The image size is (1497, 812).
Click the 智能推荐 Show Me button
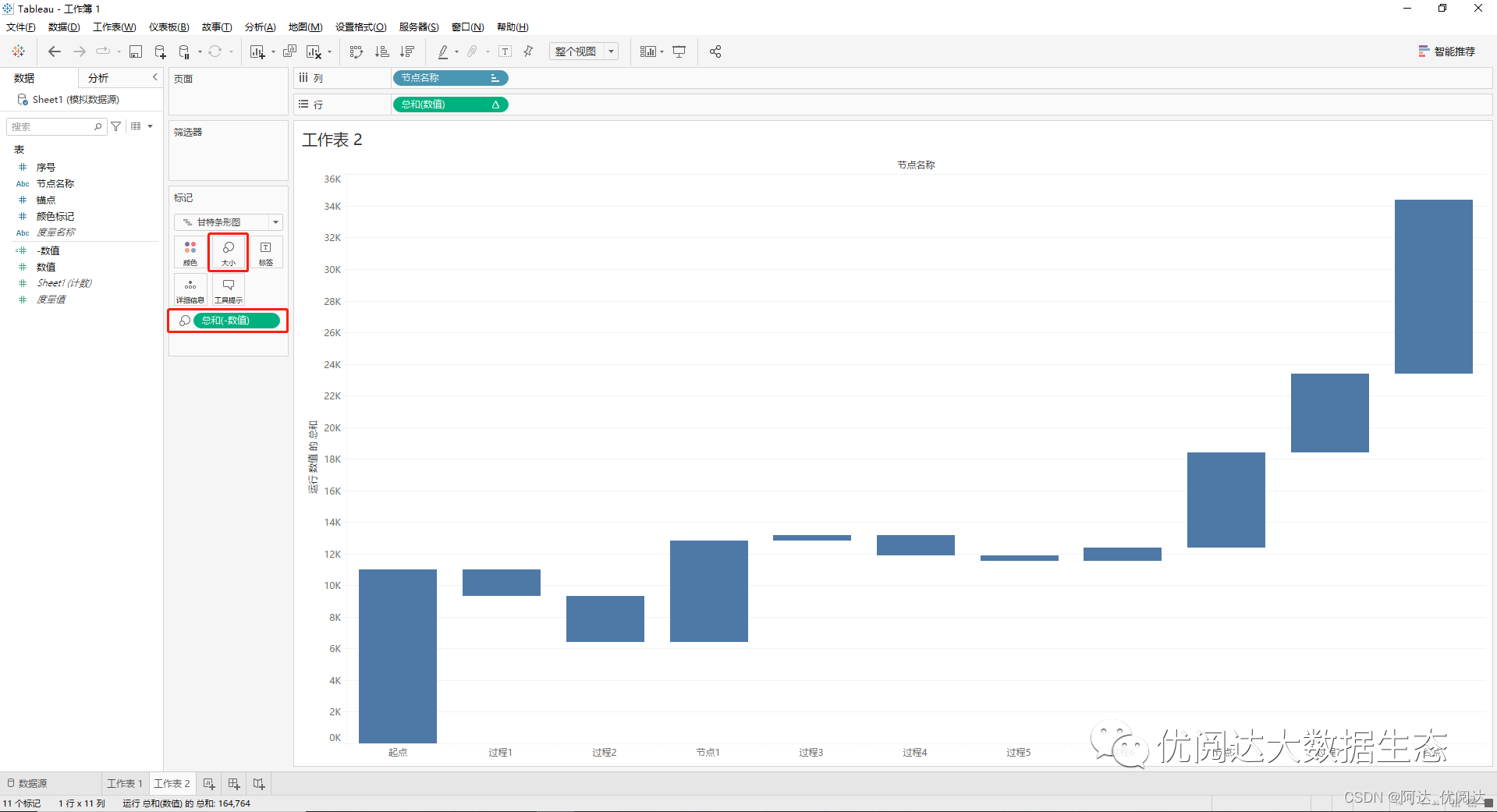click(x=1446, y=51)
